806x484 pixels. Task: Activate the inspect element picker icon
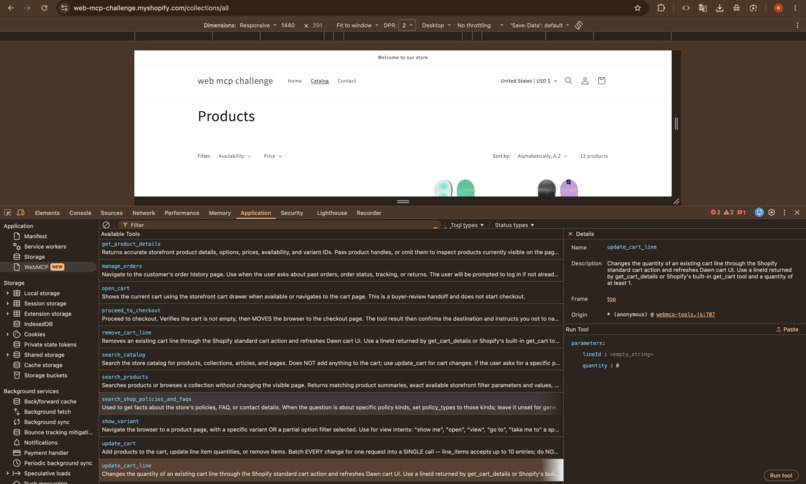point(8,213)
